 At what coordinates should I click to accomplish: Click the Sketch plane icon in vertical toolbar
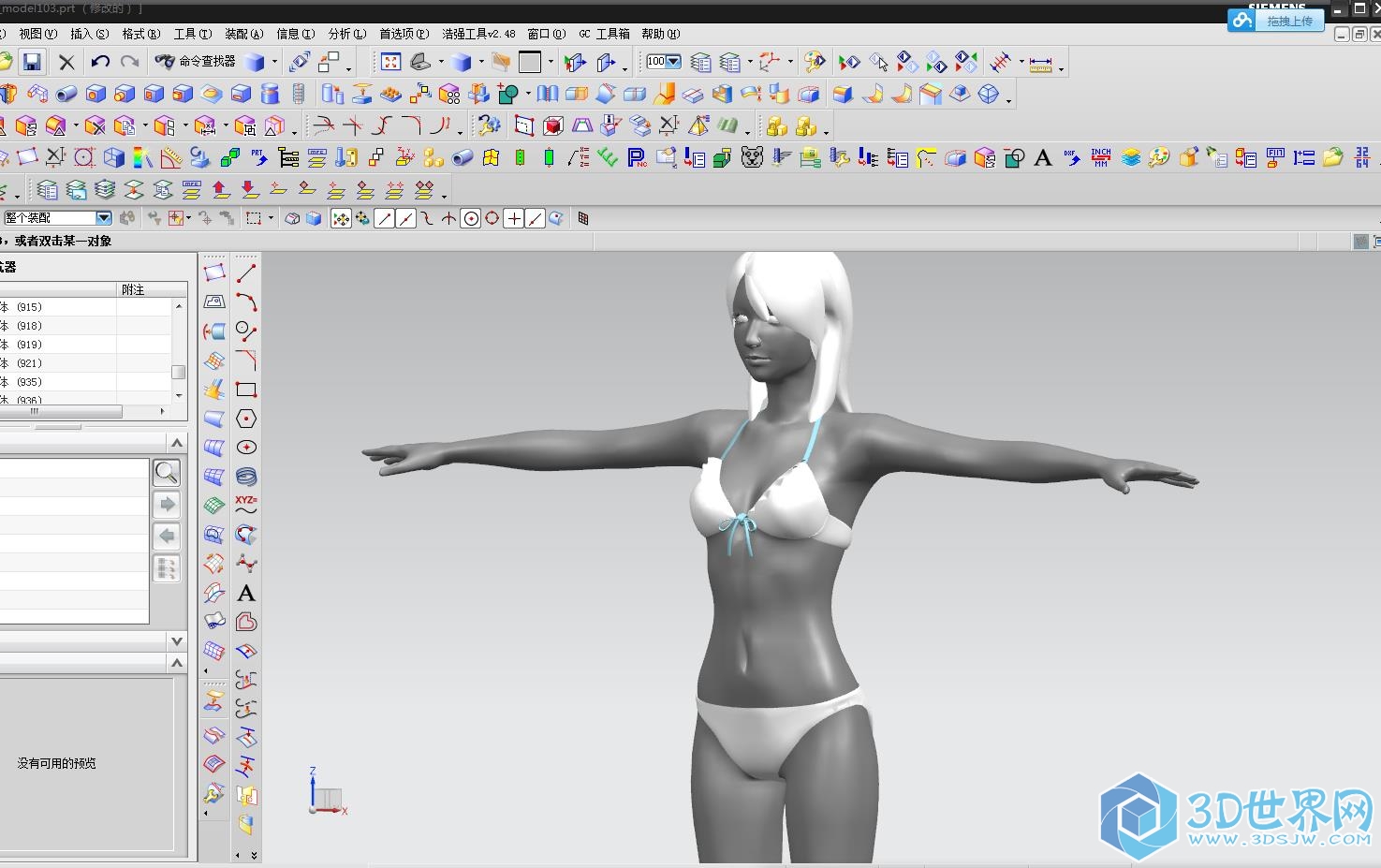click(214, 272)
